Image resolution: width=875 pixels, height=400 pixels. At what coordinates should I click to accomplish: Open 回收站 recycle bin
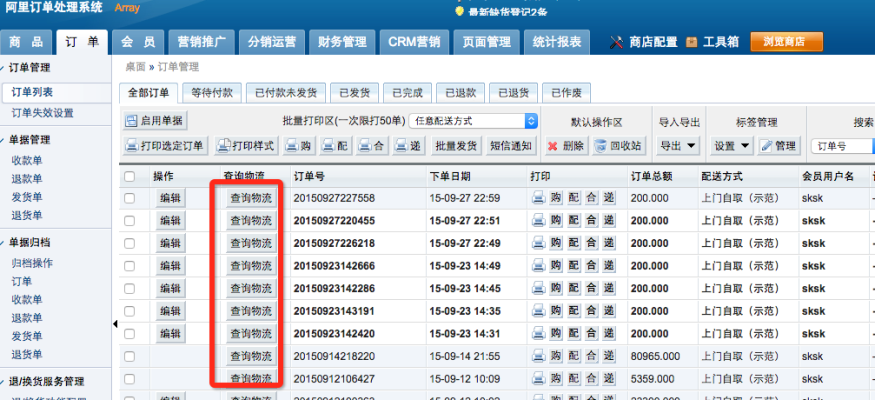(x=618, y=145)
